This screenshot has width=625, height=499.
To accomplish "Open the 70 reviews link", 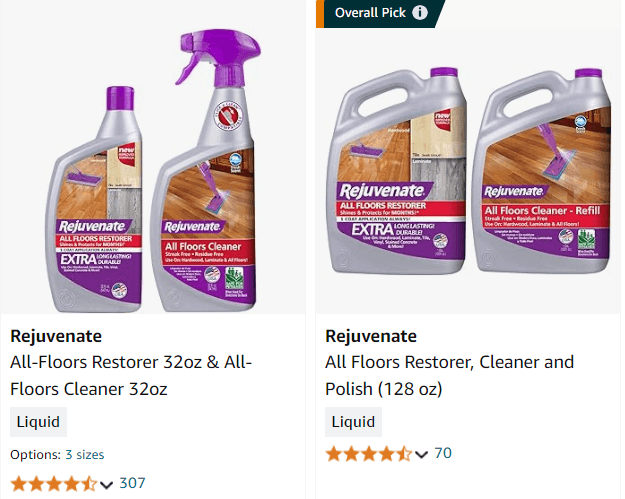I will [442, 453].
